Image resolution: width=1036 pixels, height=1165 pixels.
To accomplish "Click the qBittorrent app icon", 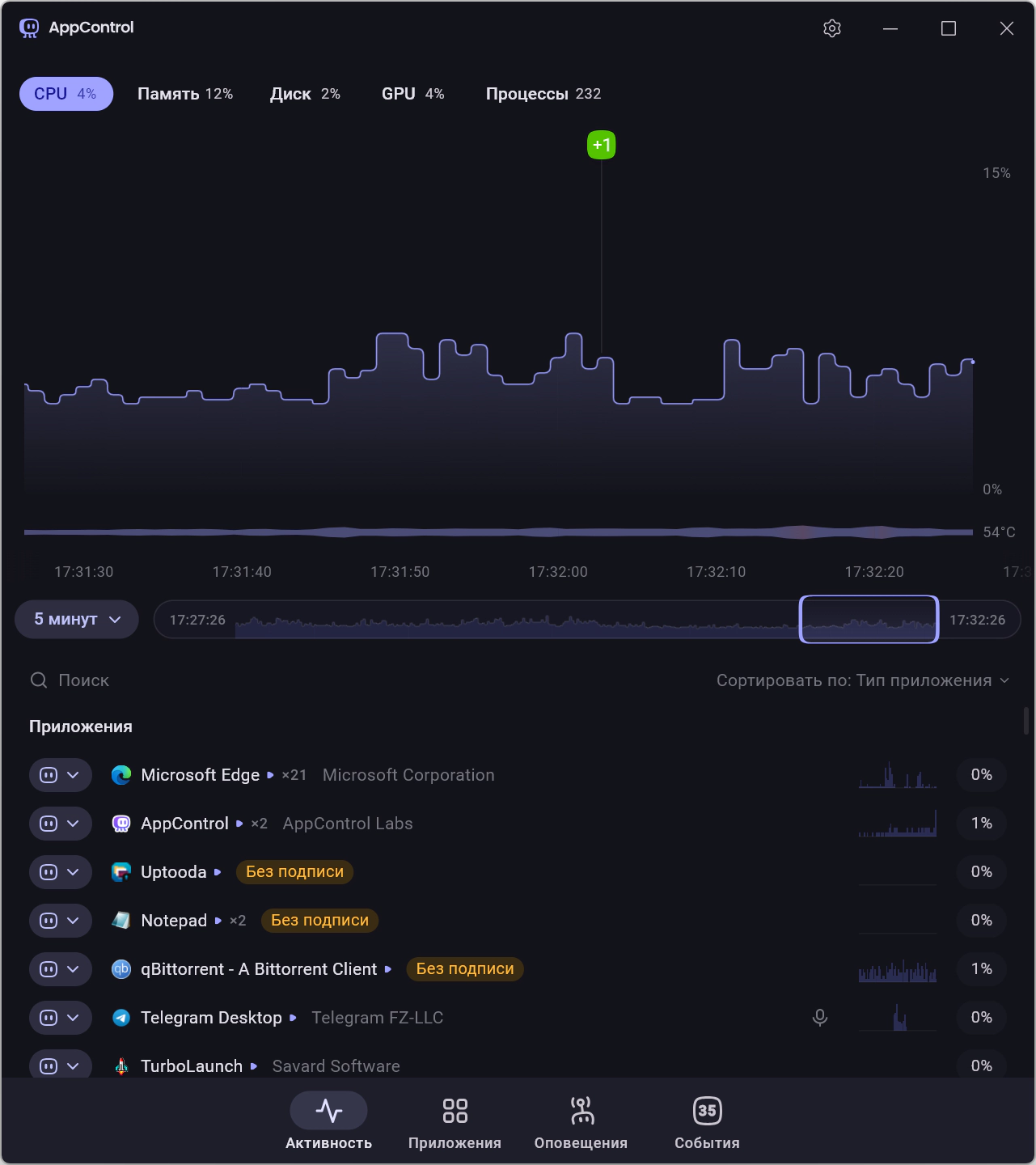I will click(121, 969).
